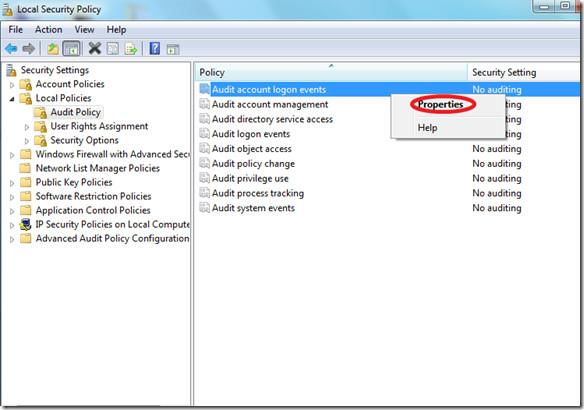Click the User Rights Assignment folder icon
584x410 pixels.
pyautogui.click(x=40, y=127)
